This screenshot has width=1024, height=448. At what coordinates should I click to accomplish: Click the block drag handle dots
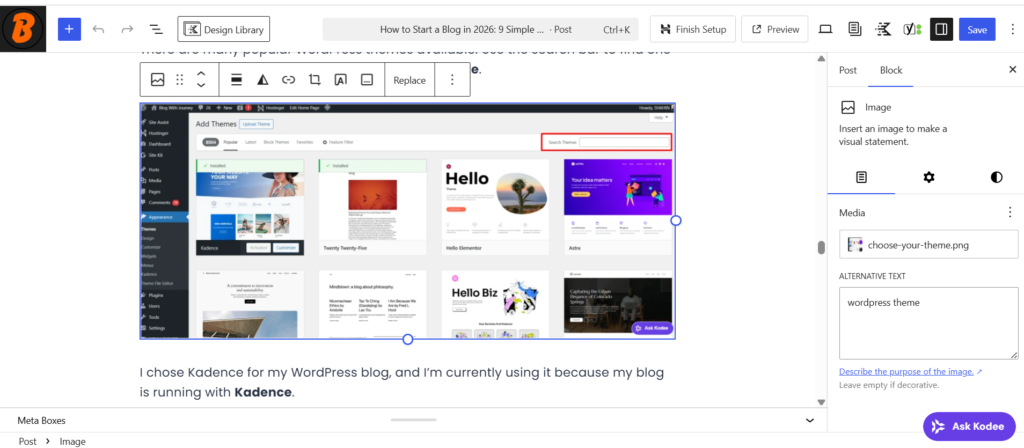tap(180, 80)
